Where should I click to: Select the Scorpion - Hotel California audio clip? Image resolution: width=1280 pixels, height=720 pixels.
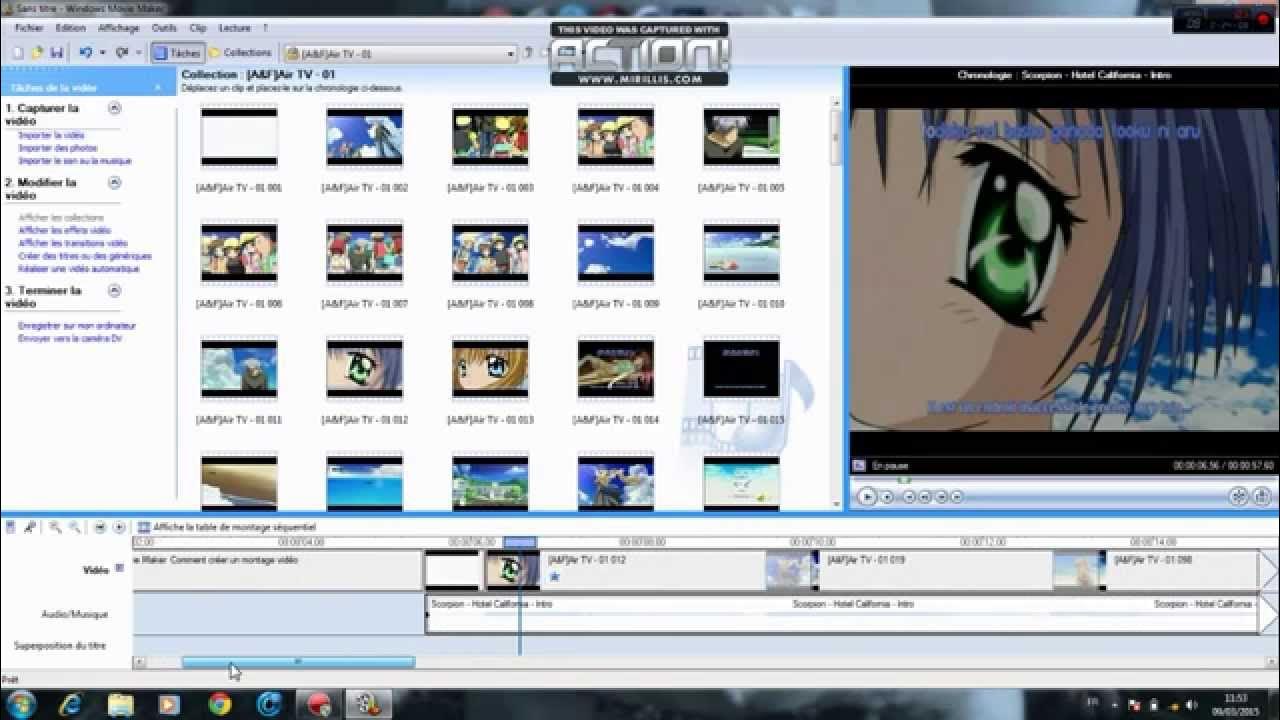[x=842, y=614]
